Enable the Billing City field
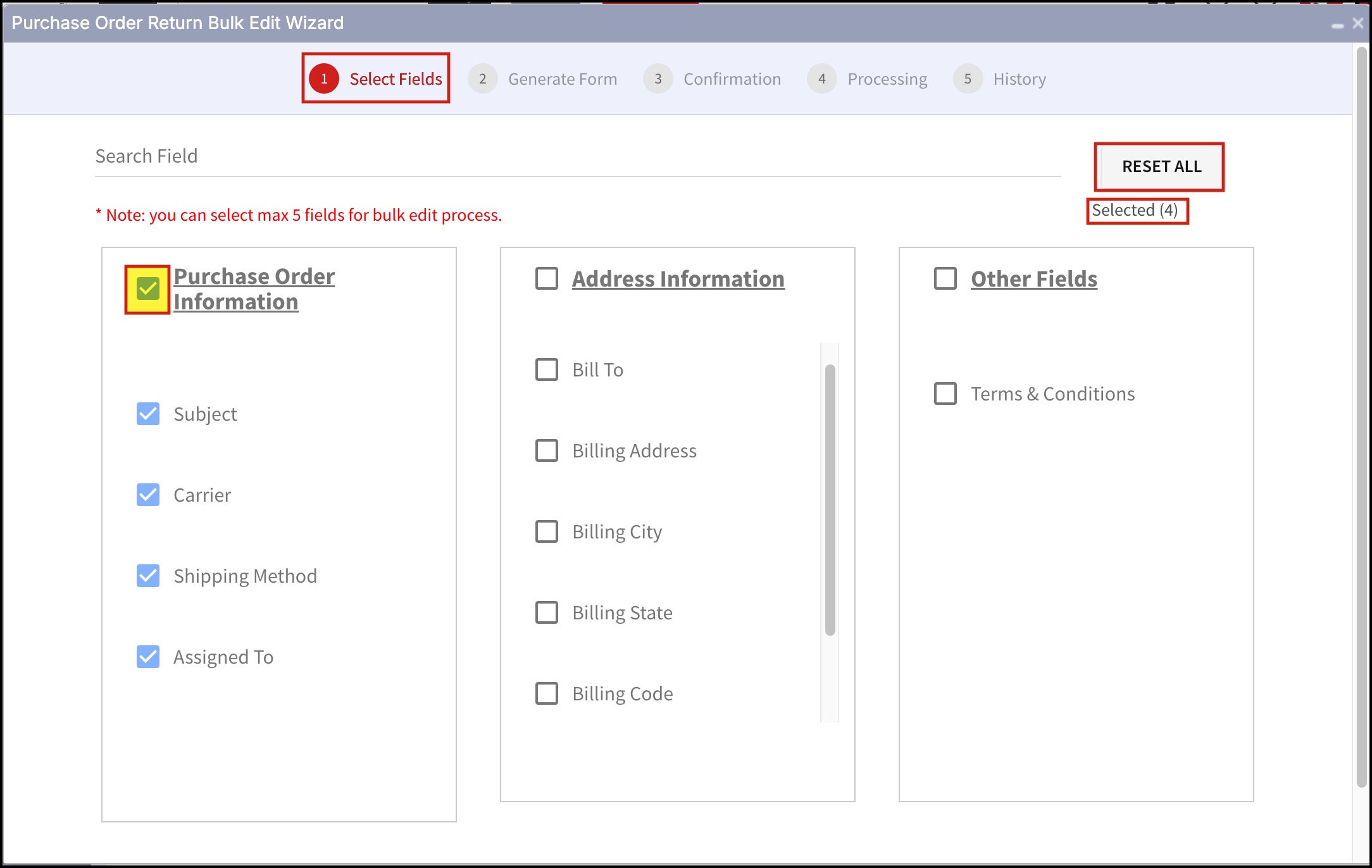Screen dimensions: 1372x868 (x=547, y=531)
